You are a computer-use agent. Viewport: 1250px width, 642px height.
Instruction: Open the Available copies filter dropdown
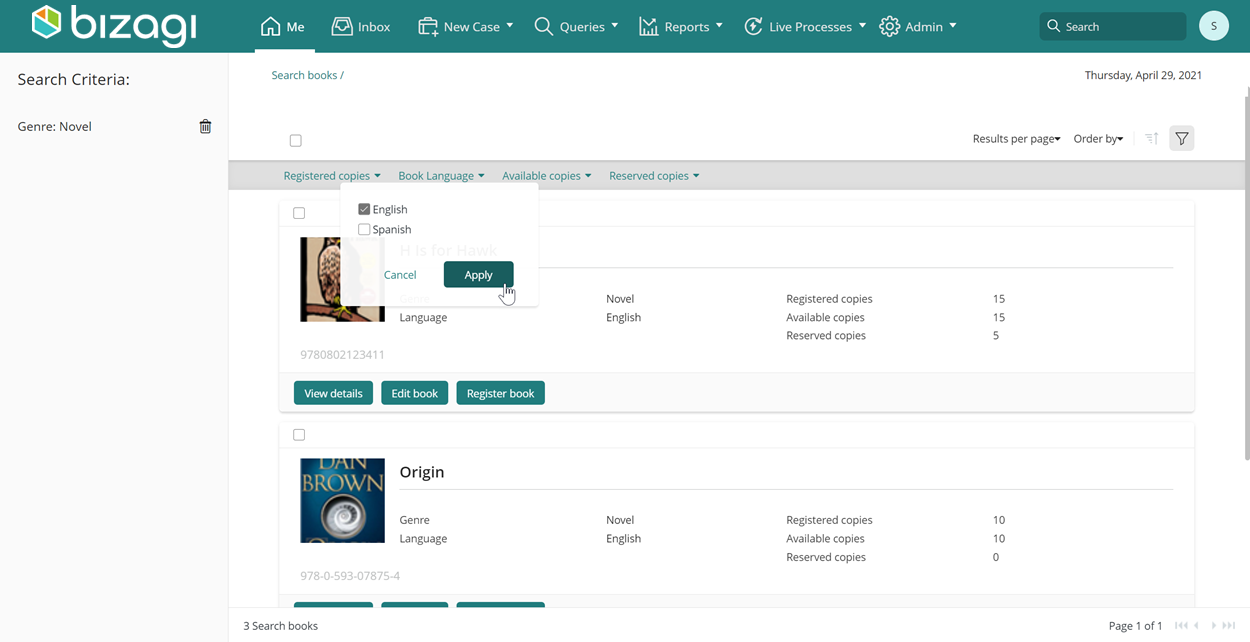[x=547, y=176]
